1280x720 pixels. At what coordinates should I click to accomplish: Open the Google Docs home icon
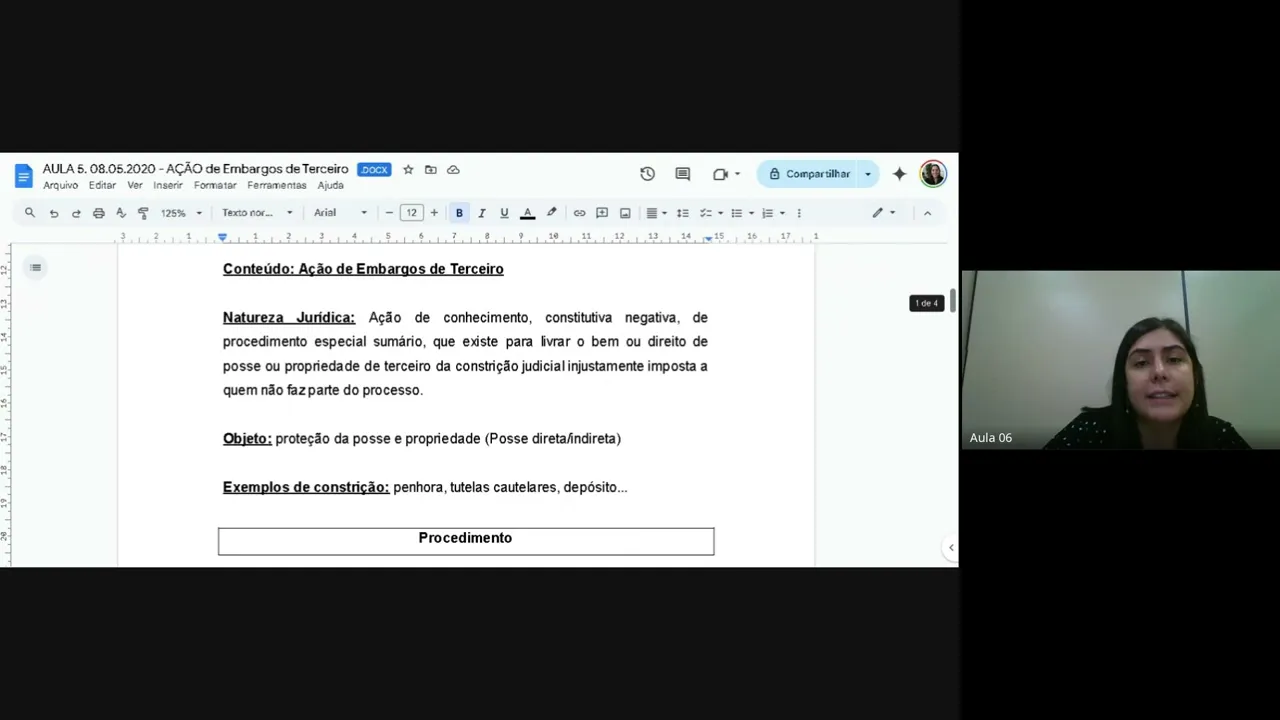click(x=23, y=176)
